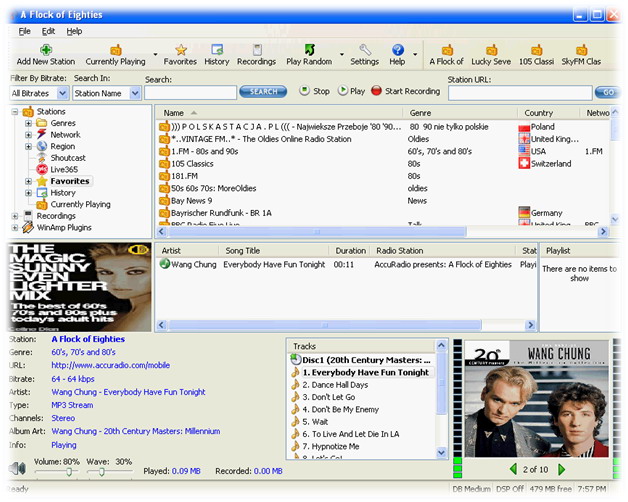
Task: Open the accuradio.com mobile URL link
Action: point(109,366)
